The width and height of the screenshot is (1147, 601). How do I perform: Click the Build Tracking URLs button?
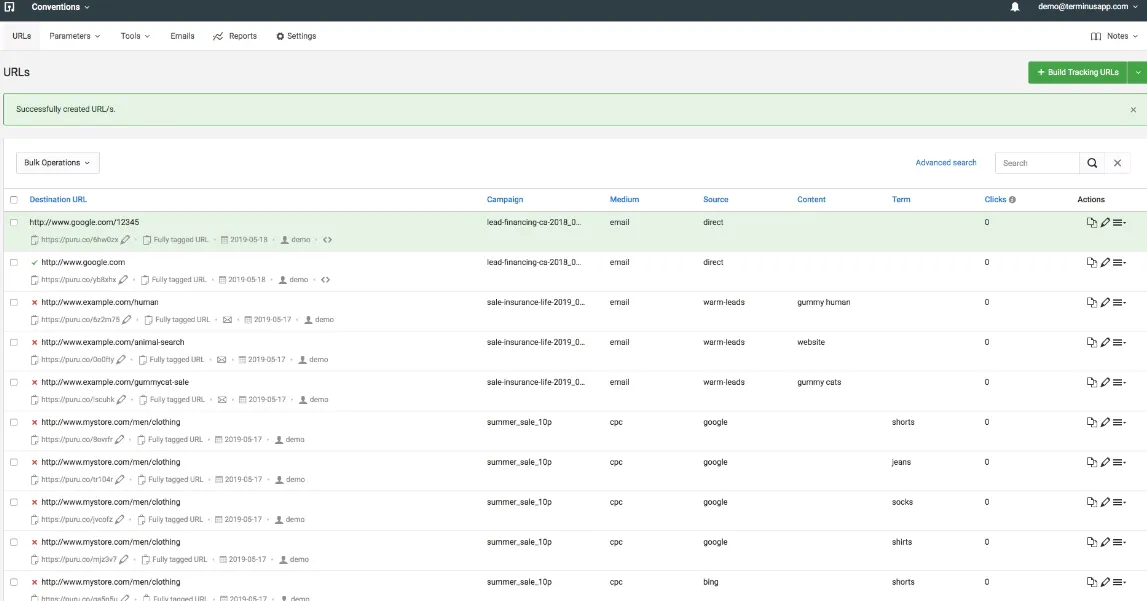(x=1077, y=72)
